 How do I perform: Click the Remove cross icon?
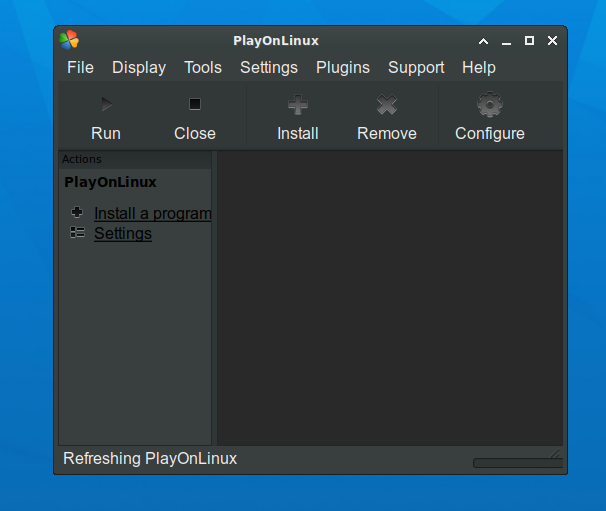point(387,104)
